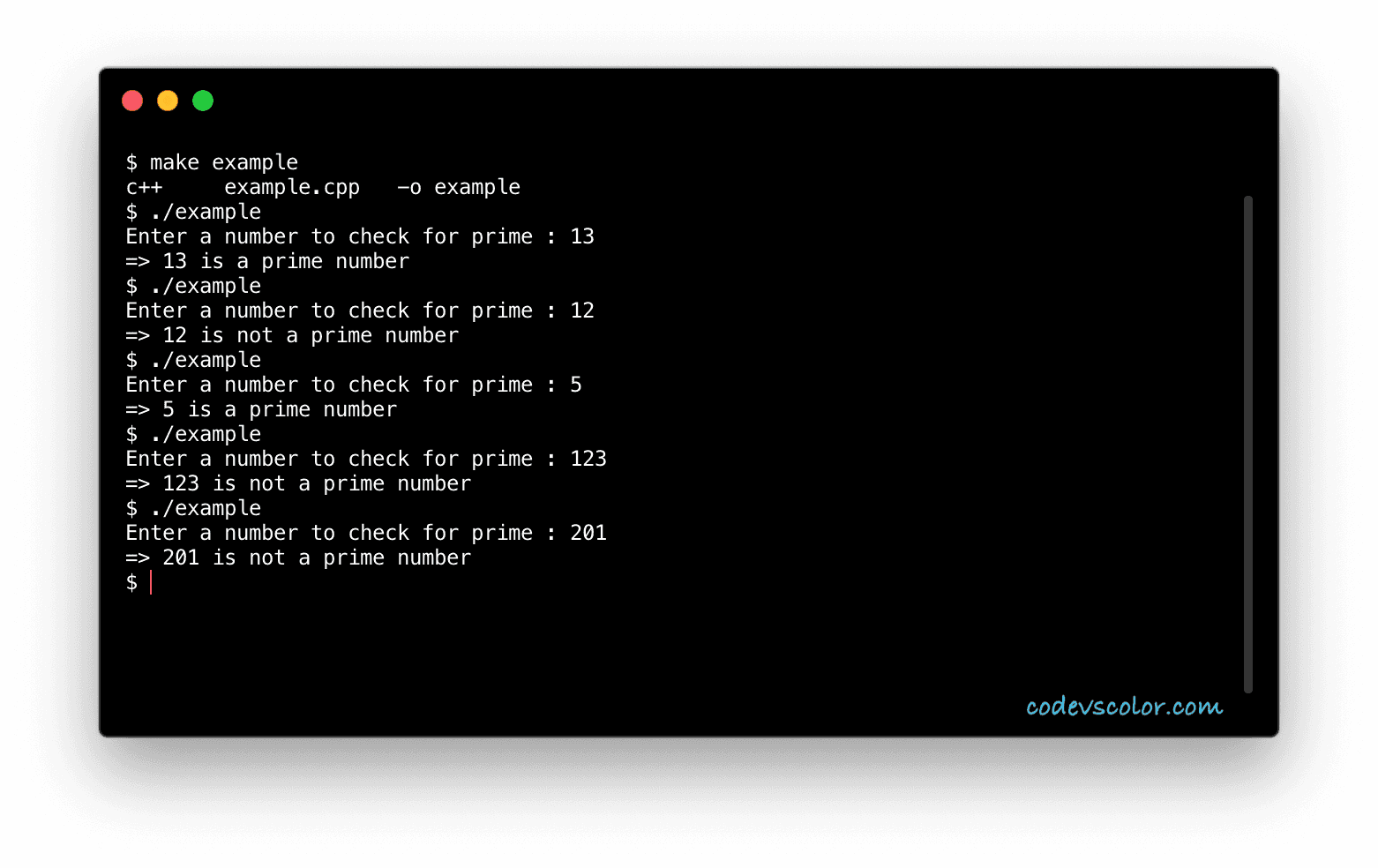Click the prompt line ending with 123

click(x=366, y=459)
